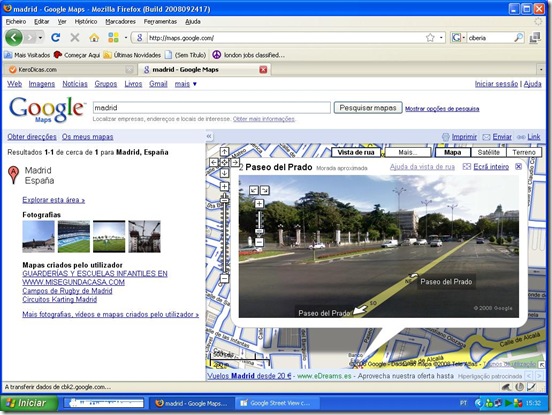Collapse the left results panel

tap(209, 136)
